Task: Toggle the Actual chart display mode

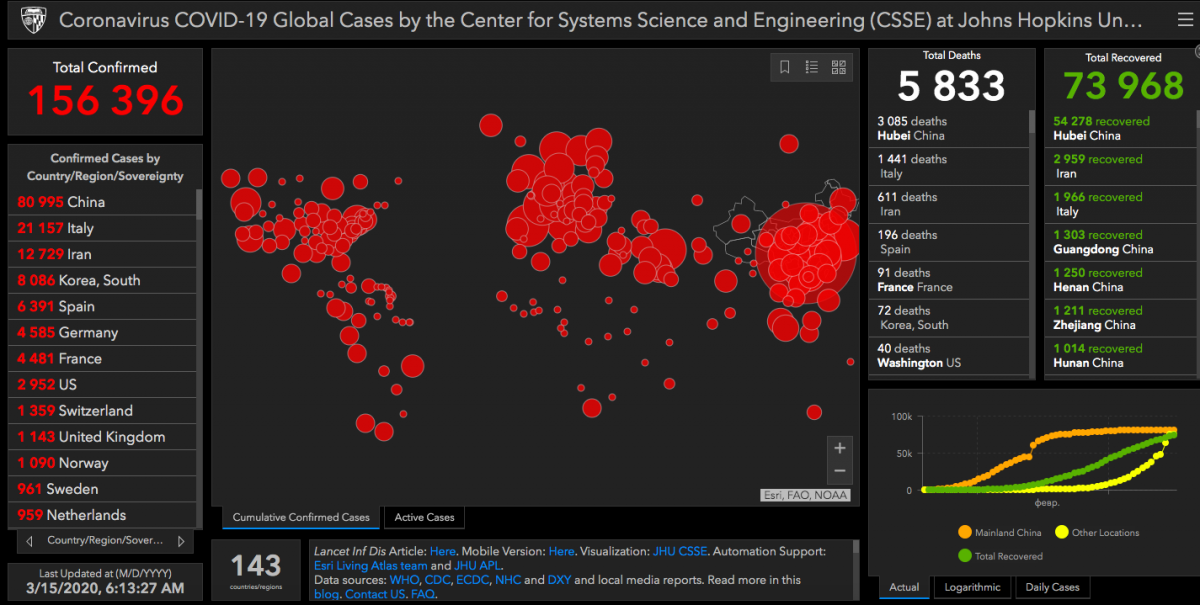Action: click(903, 588)
